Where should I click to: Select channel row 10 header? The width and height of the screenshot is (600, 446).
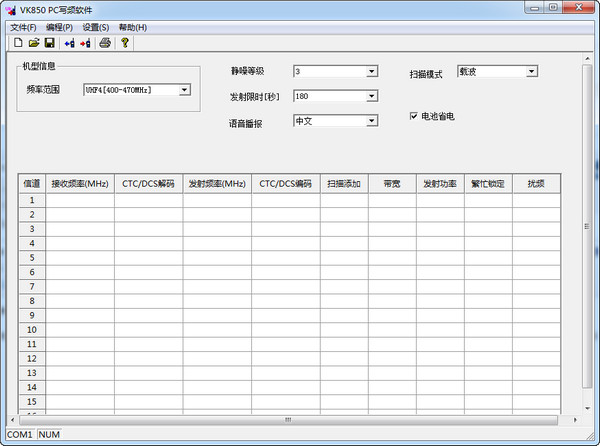pyautogui.click(x=32, y=330)
